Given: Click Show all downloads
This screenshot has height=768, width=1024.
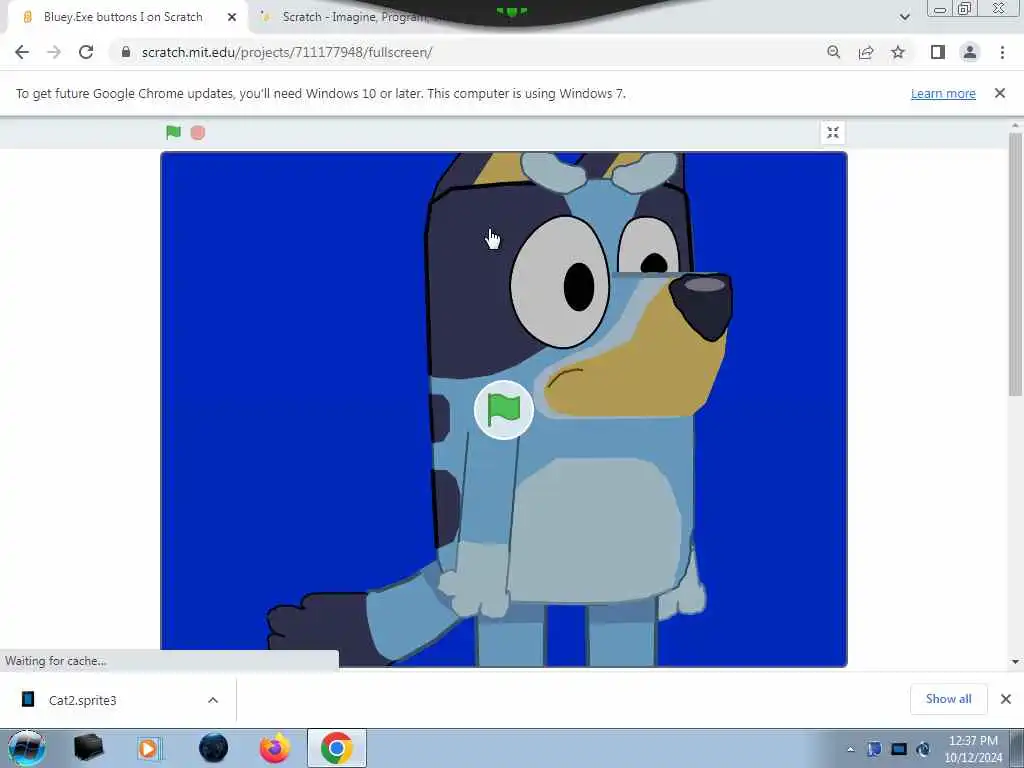Looking at the screenshot, I should (948, 699).
